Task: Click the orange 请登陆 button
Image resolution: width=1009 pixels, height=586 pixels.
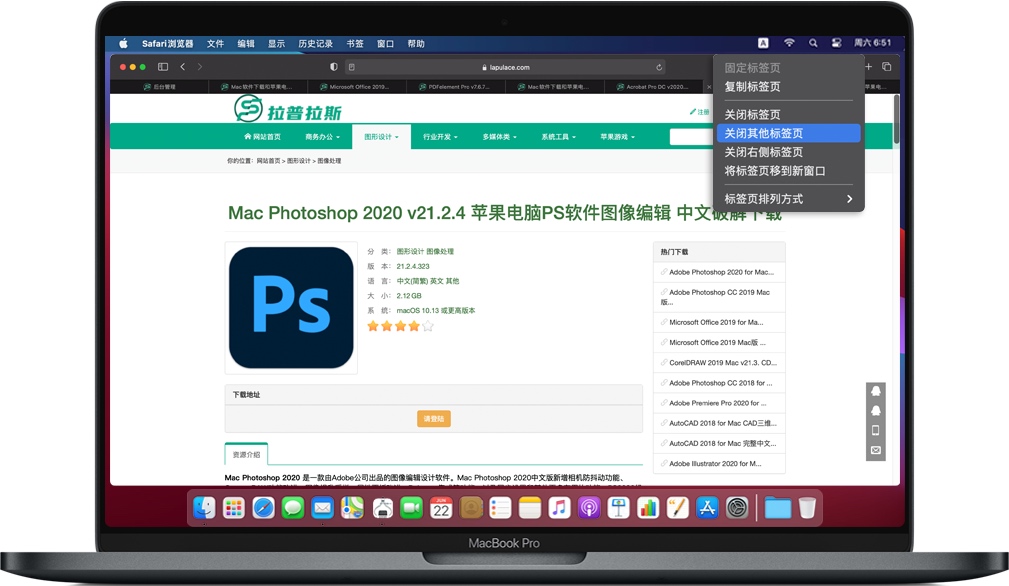Action: point(433,419)
